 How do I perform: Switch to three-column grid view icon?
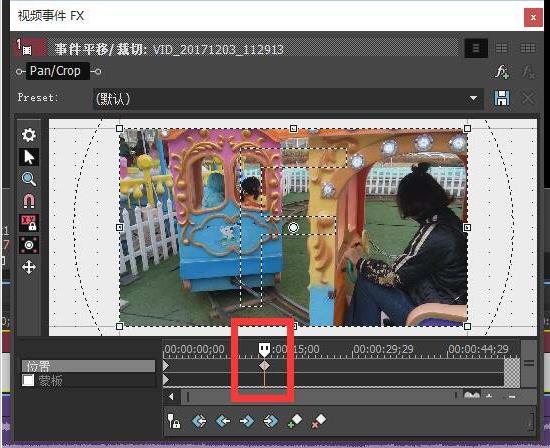[x=528, y=48]
